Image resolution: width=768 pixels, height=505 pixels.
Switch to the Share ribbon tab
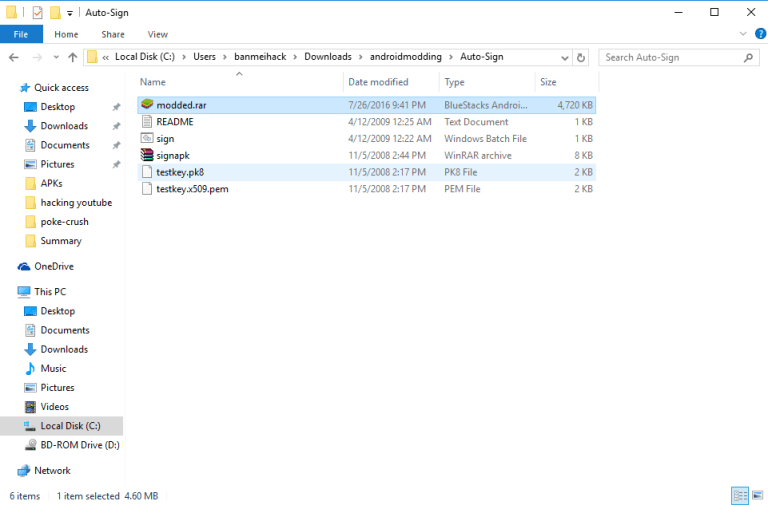(x=113, y=34)
